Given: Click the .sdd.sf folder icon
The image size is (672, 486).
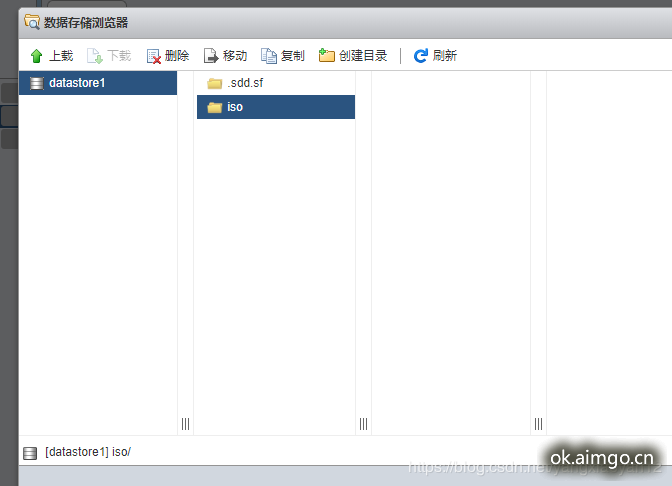Looking at the screenshot, I should coord(214,83).
